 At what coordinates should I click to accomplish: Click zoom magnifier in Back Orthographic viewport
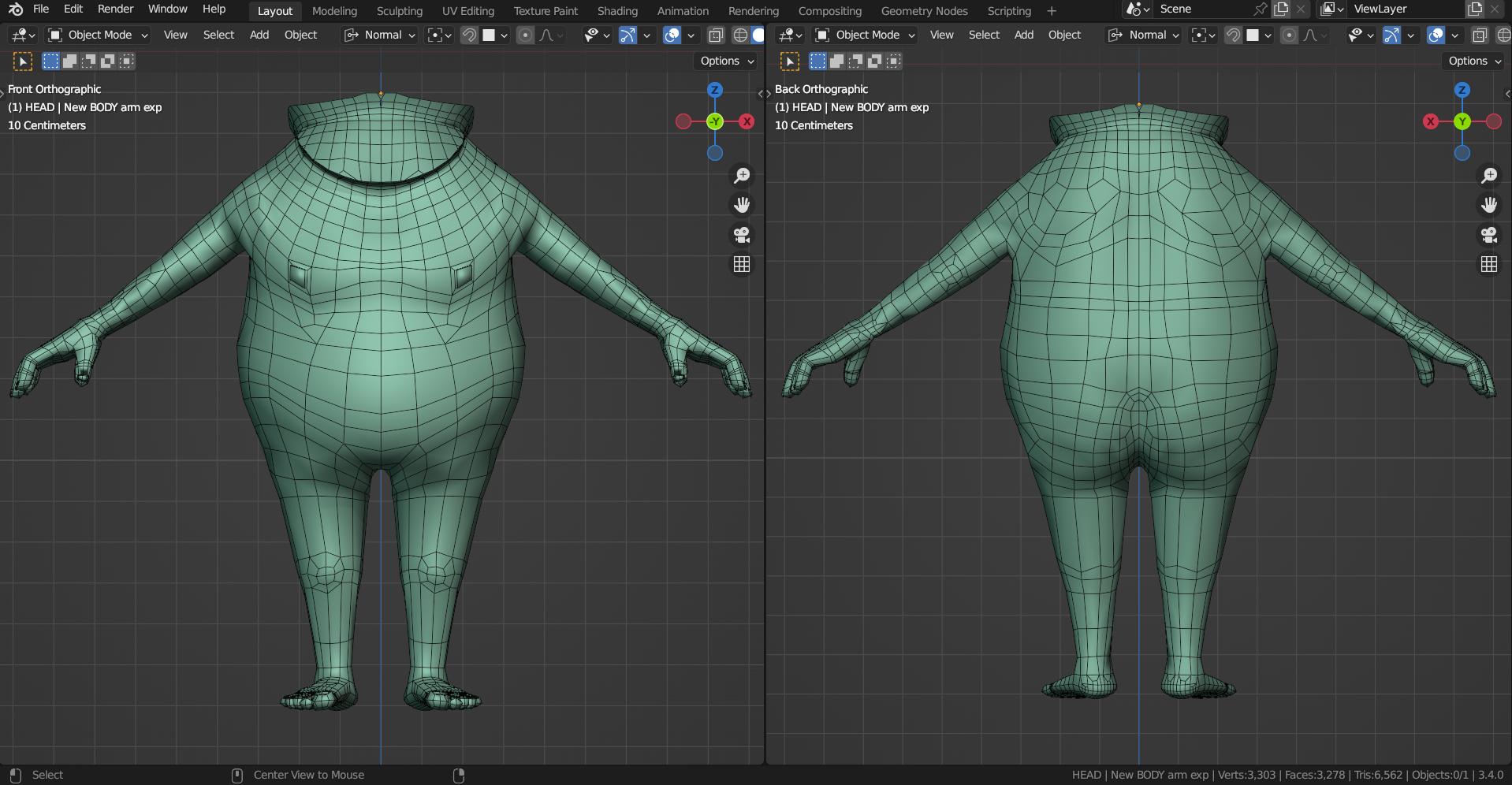click(1489, 175)
